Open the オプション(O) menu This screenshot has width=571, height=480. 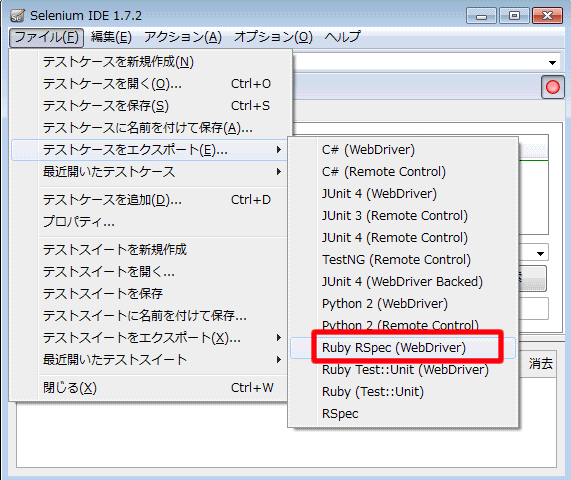pyautogui.click(x=273, y=37)
